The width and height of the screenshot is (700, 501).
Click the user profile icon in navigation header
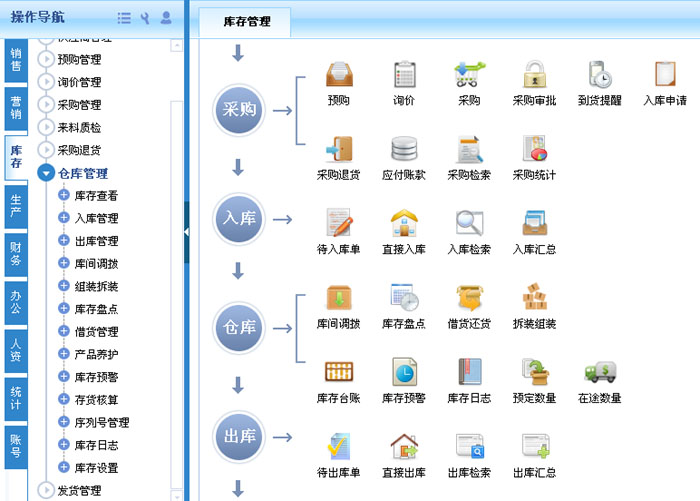point(166,18)
